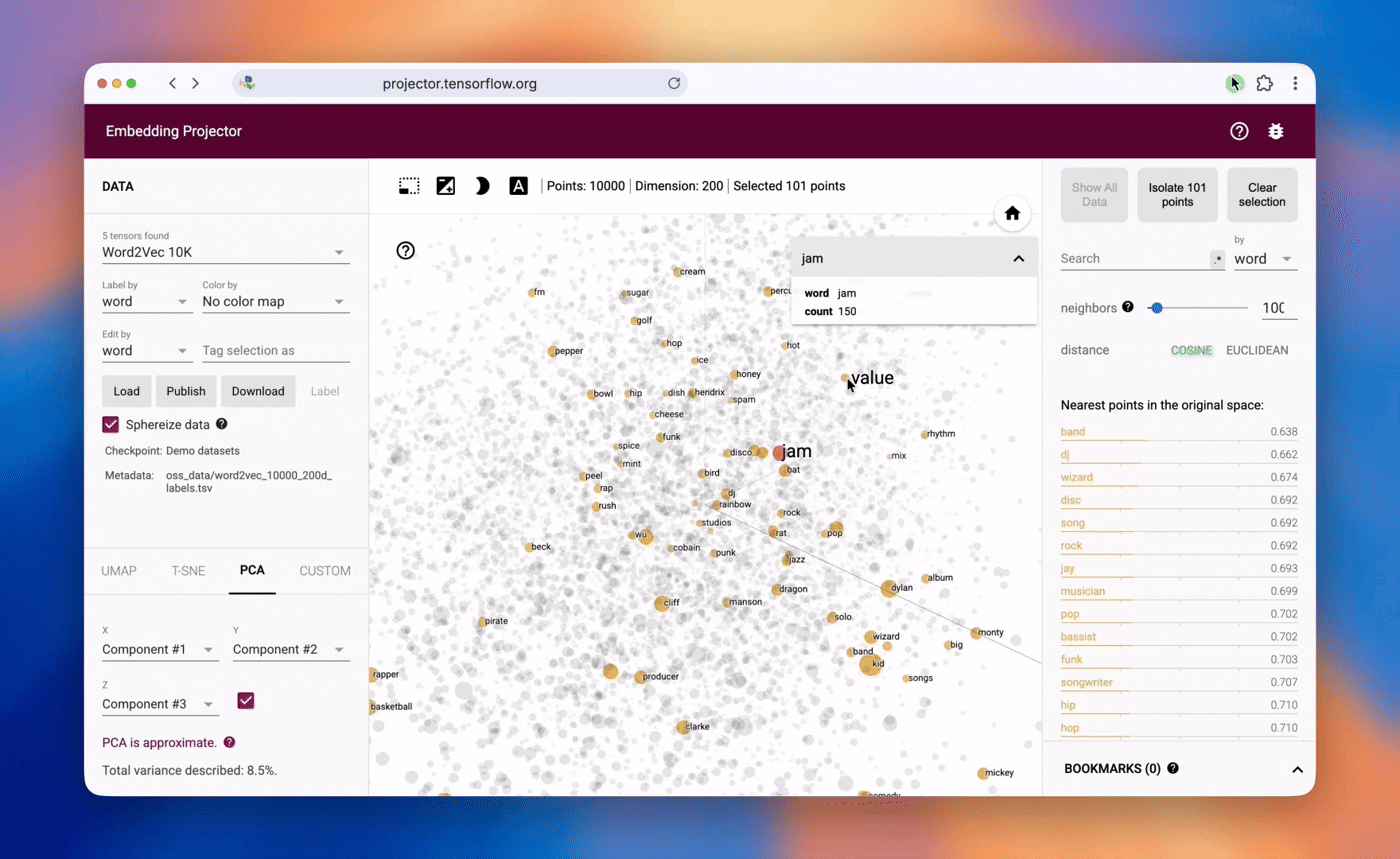Open the projector help question mark
Image resolution: width=1400 pixels, height=859 pixels.
tap(405, 250)
